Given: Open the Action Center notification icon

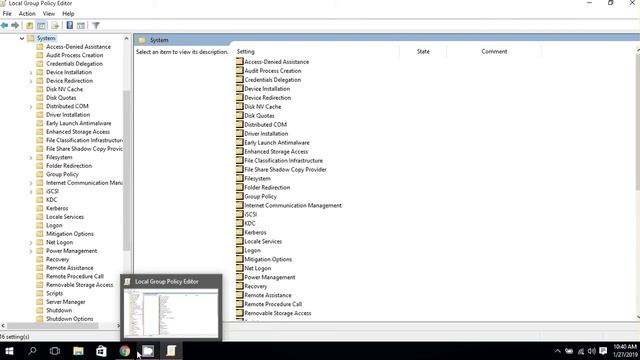Looking at the screenshot, I should (603, 351).
